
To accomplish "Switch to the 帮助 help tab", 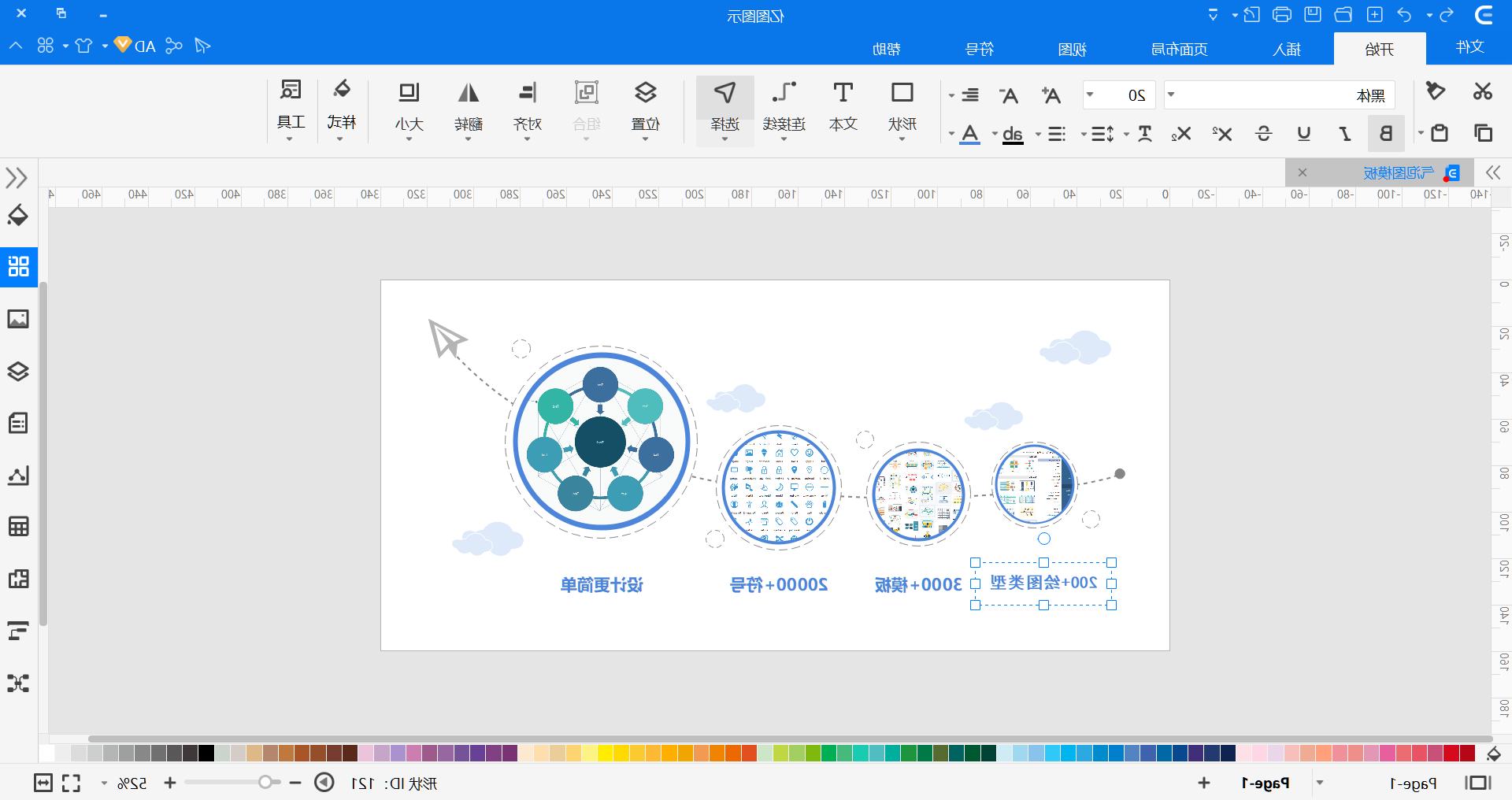I will pos(887,49).
